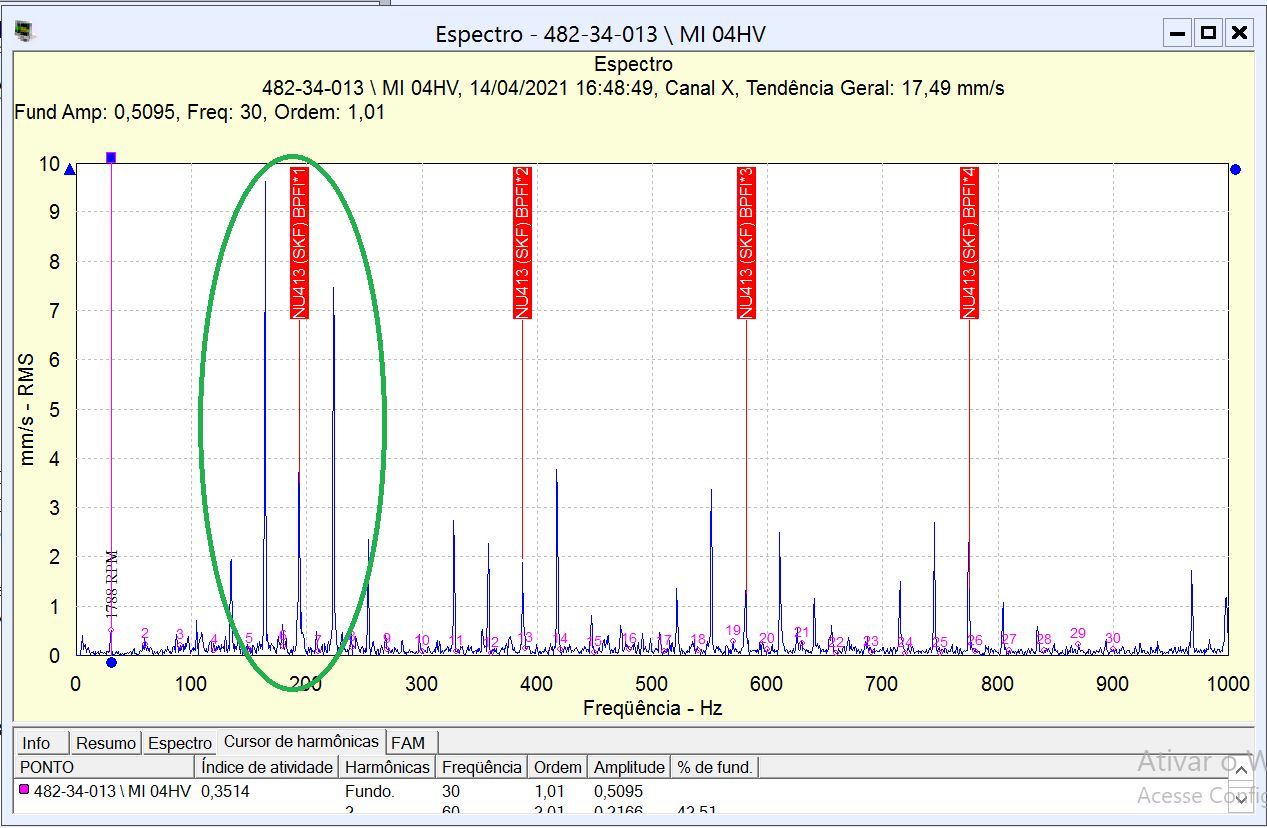Click the 1,01 order cell
Image resolution: width=1267 pixels, height=828 pixels.
click(x=549, y=791)
